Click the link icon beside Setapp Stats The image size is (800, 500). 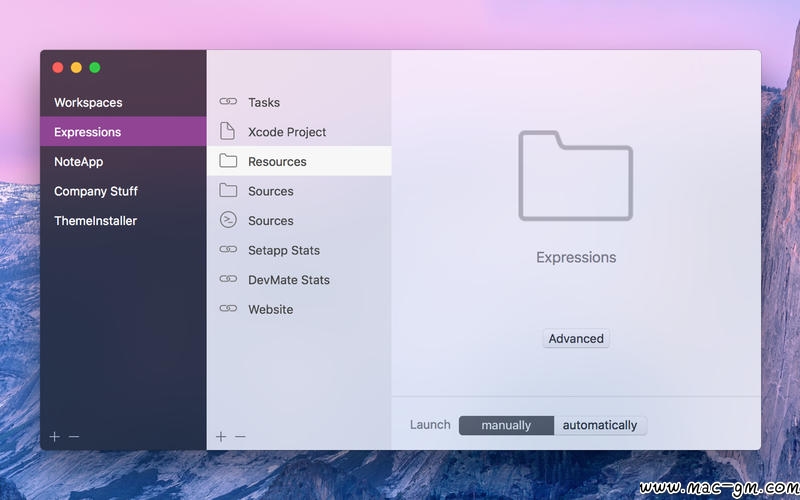(228, 249)
